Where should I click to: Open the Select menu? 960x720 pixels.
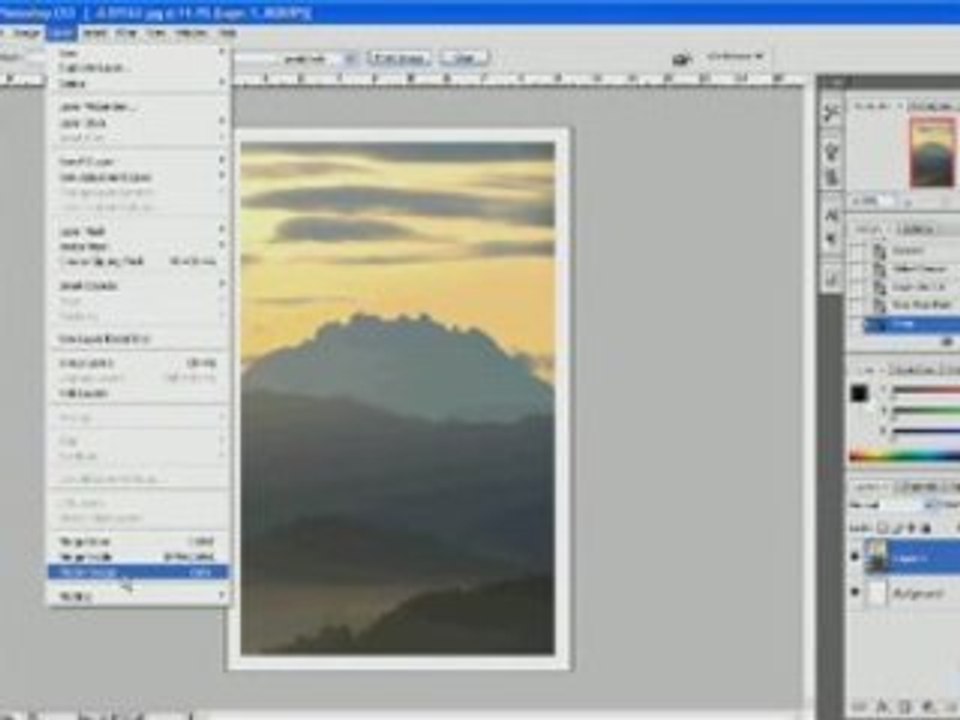(x=95, y=32)
